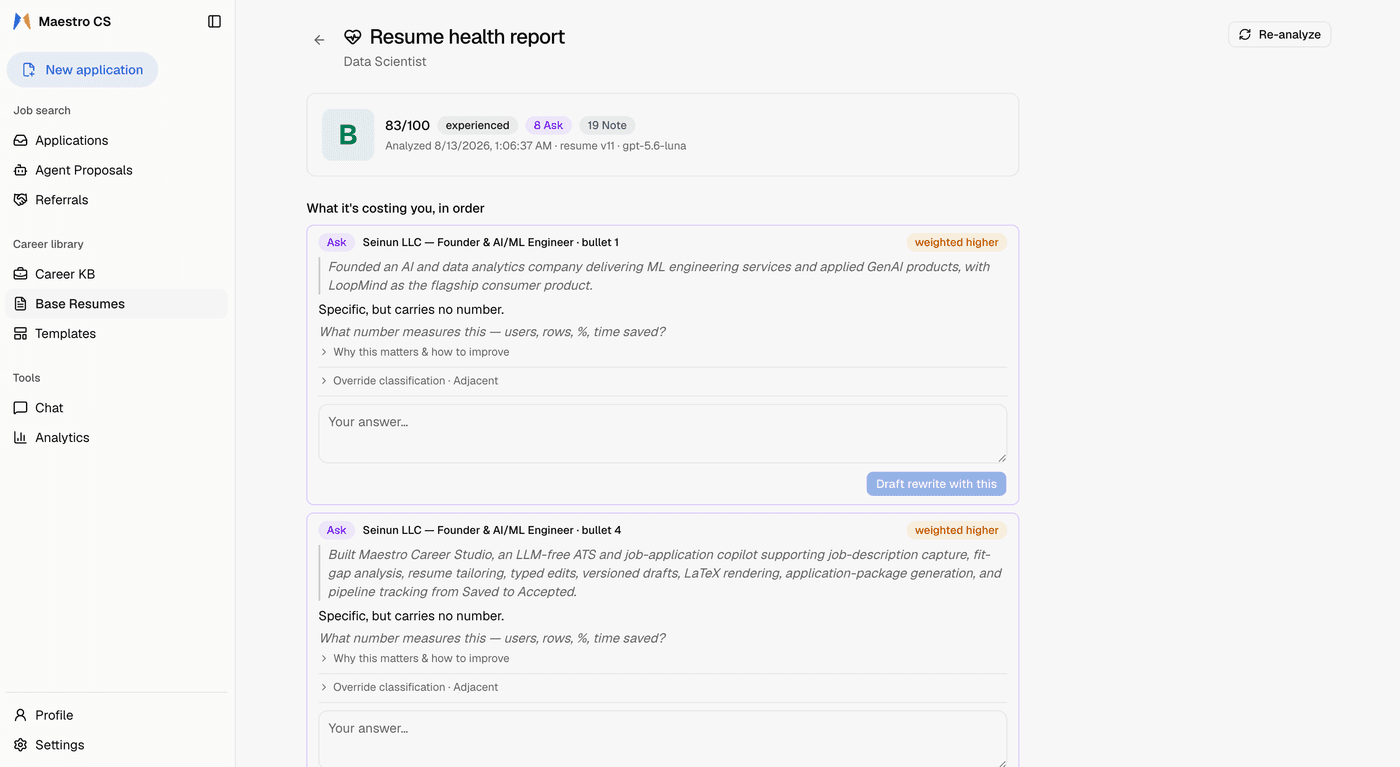The height and width of the screenshot is (767, 1400).
Task: Open Agent Proposals in the sidebar
Action: (x=117, y=170)
